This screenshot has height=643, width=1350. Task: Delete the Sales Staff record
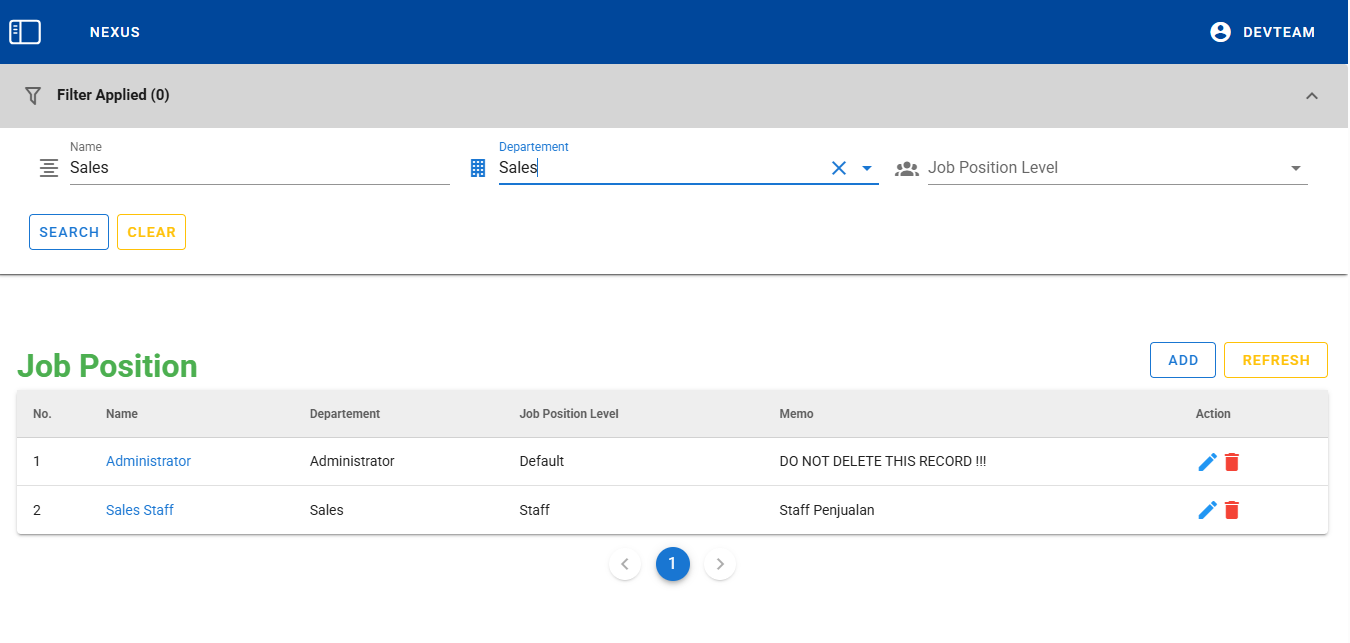1232,510
